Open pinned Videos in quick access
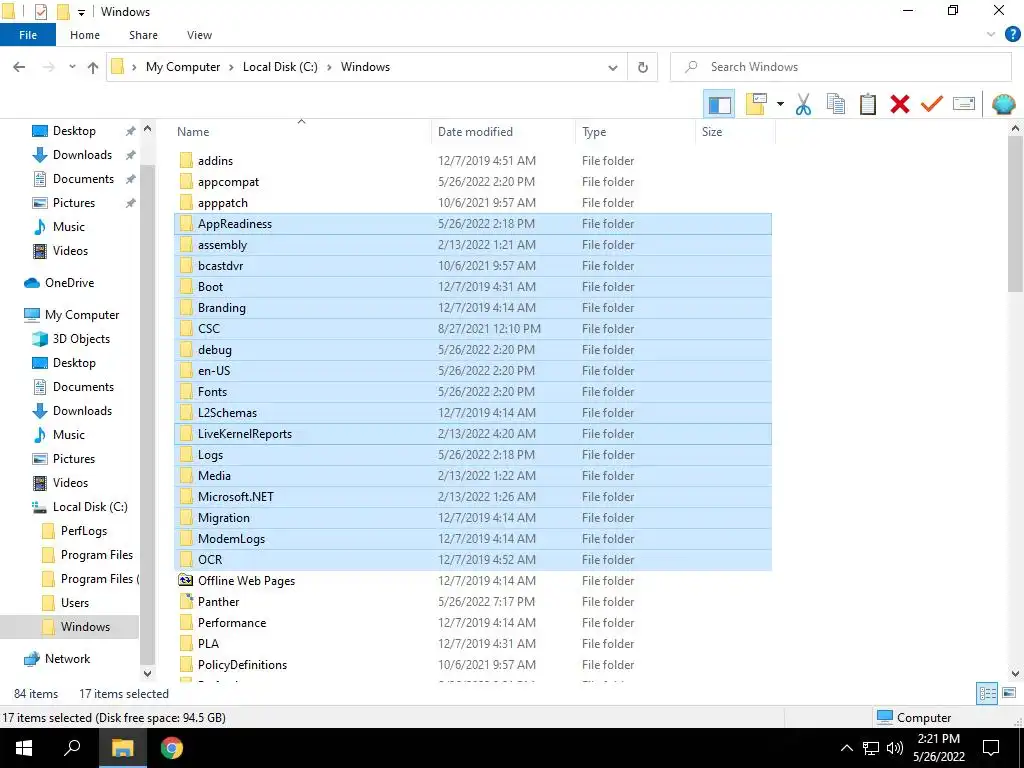The width and height of the screenshot is (1024, 768). [70, 251]
